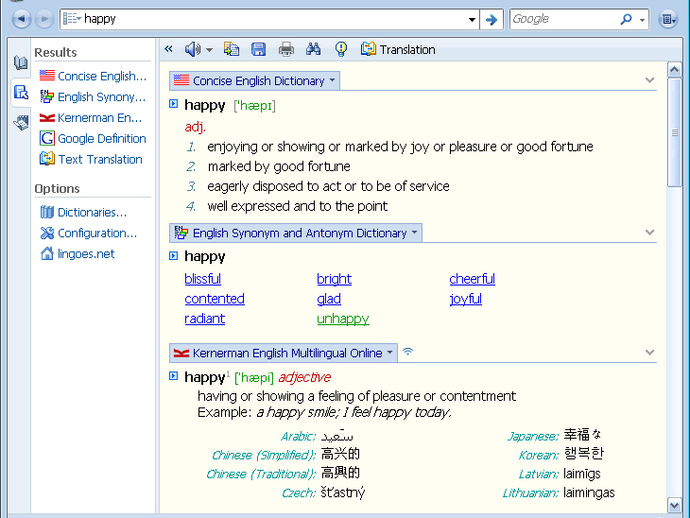The width and height of the screenshot is (690, 518).
Task: Open the search index list icon
Action: pyautogui.click(x=72, y=18)
